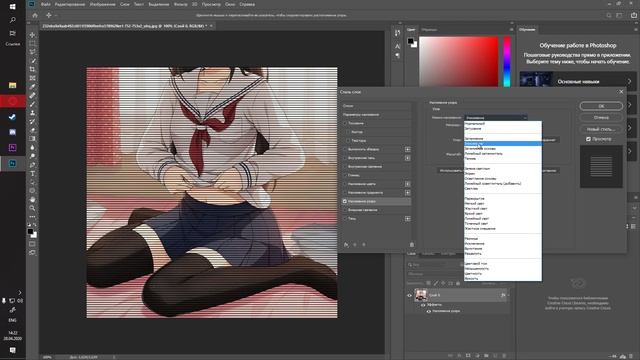
Task: Close the blend mode combo box dropdown
Action: pyautogui.click(x=496, y=118)
